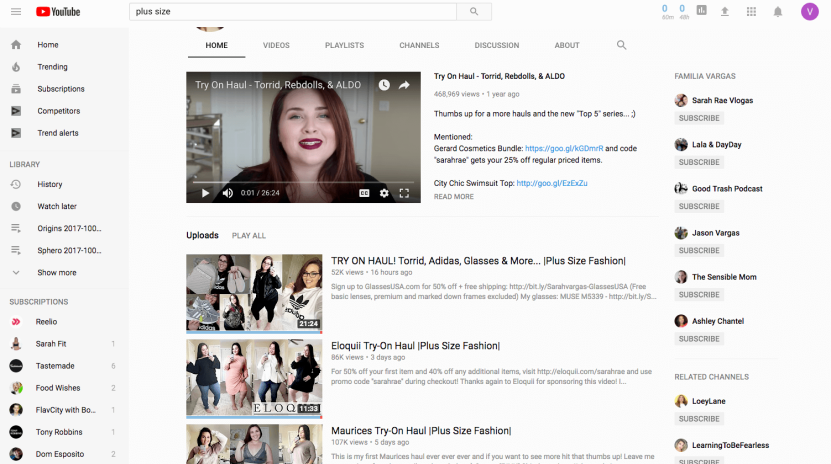Click the Trending flame icon
Image resolution: width=831 pixels, height=464 pixels.
(16, 67)
